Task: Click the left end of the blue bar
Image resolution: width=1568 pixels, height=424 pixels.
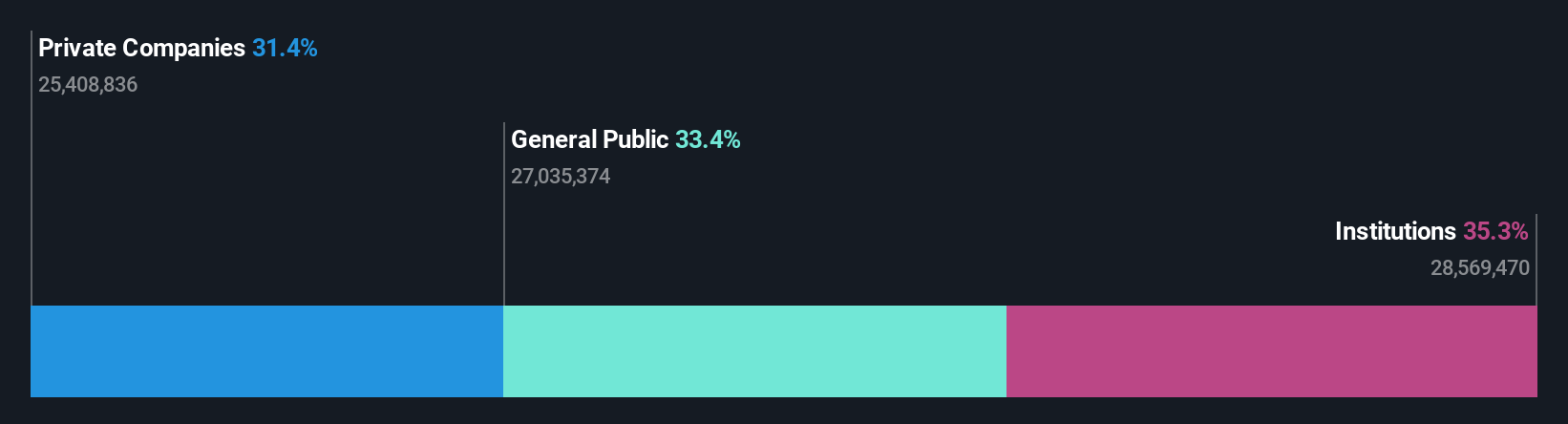Action: tap(32, 351)
